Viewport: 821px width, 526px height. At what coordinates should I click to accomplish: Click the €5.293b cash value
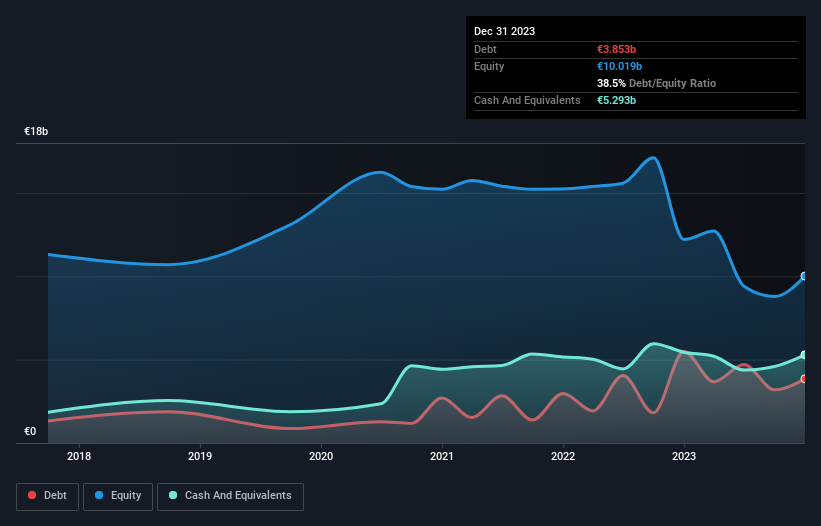tap(616, 100)
